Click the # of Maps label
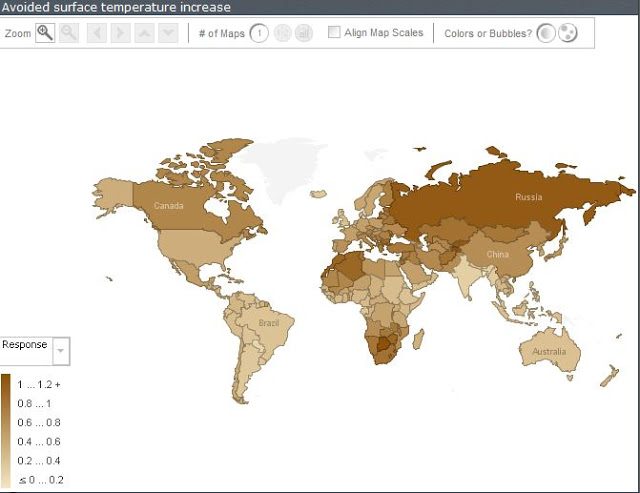 click(x=222, y=33)
